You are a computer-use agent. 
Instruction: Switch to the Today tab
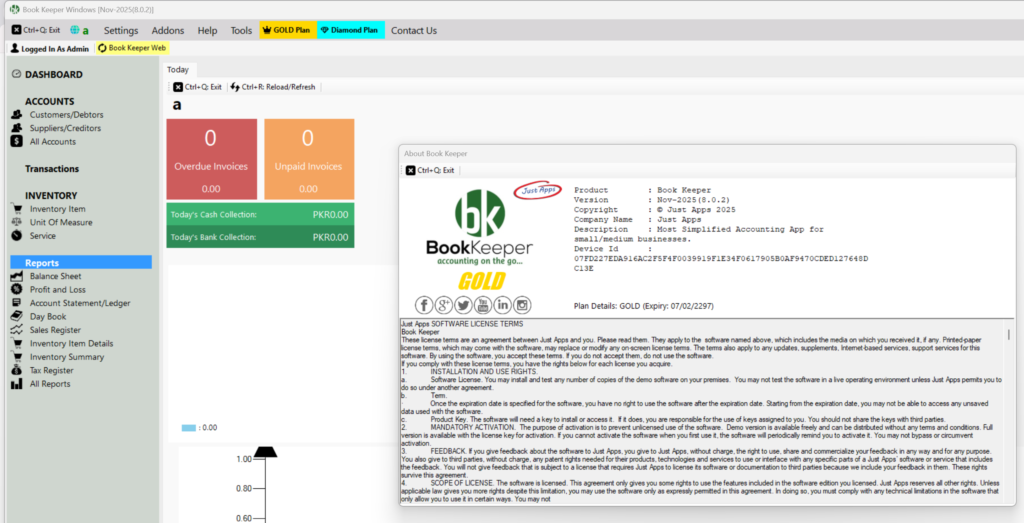click(178, 69)
